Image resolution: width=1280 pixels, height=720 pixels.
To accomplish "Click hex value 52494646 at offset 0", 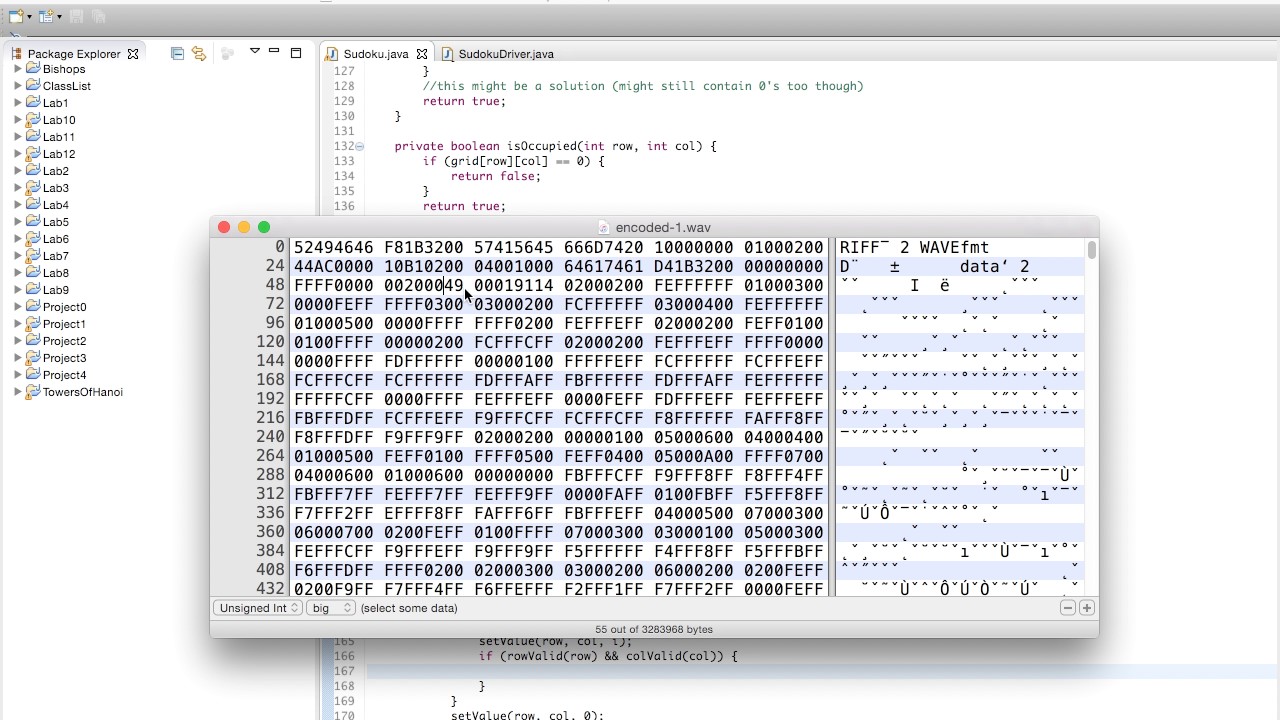I will pyautogui.click(x=333, y=247).
